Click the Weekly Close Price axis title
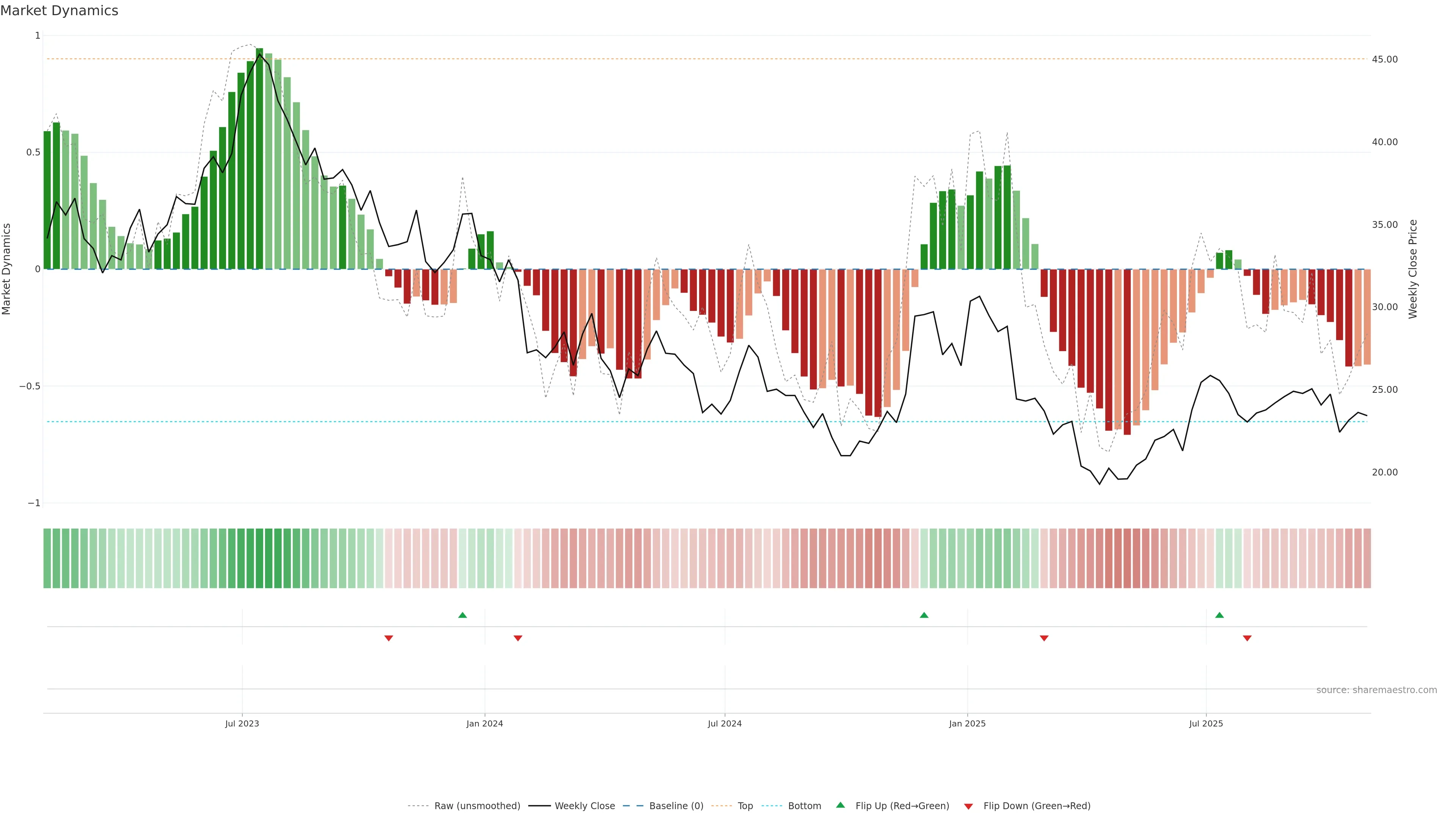Viewport: 1456px width, 819px height. click(x=1412, y=269)
